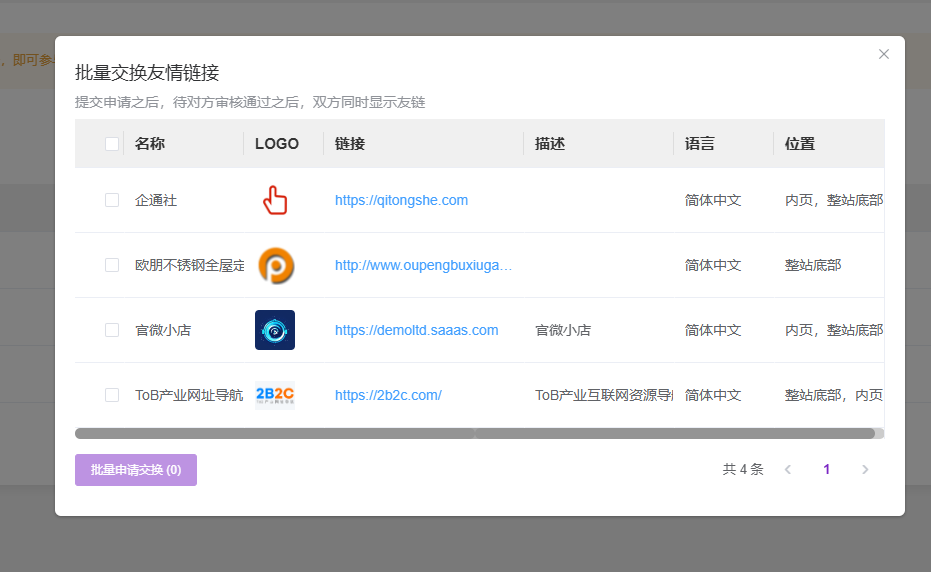This screenshot has height=572, width=931.
Task: Visit the https://demoltd.saaas.com link
Action: pos(416,330)
